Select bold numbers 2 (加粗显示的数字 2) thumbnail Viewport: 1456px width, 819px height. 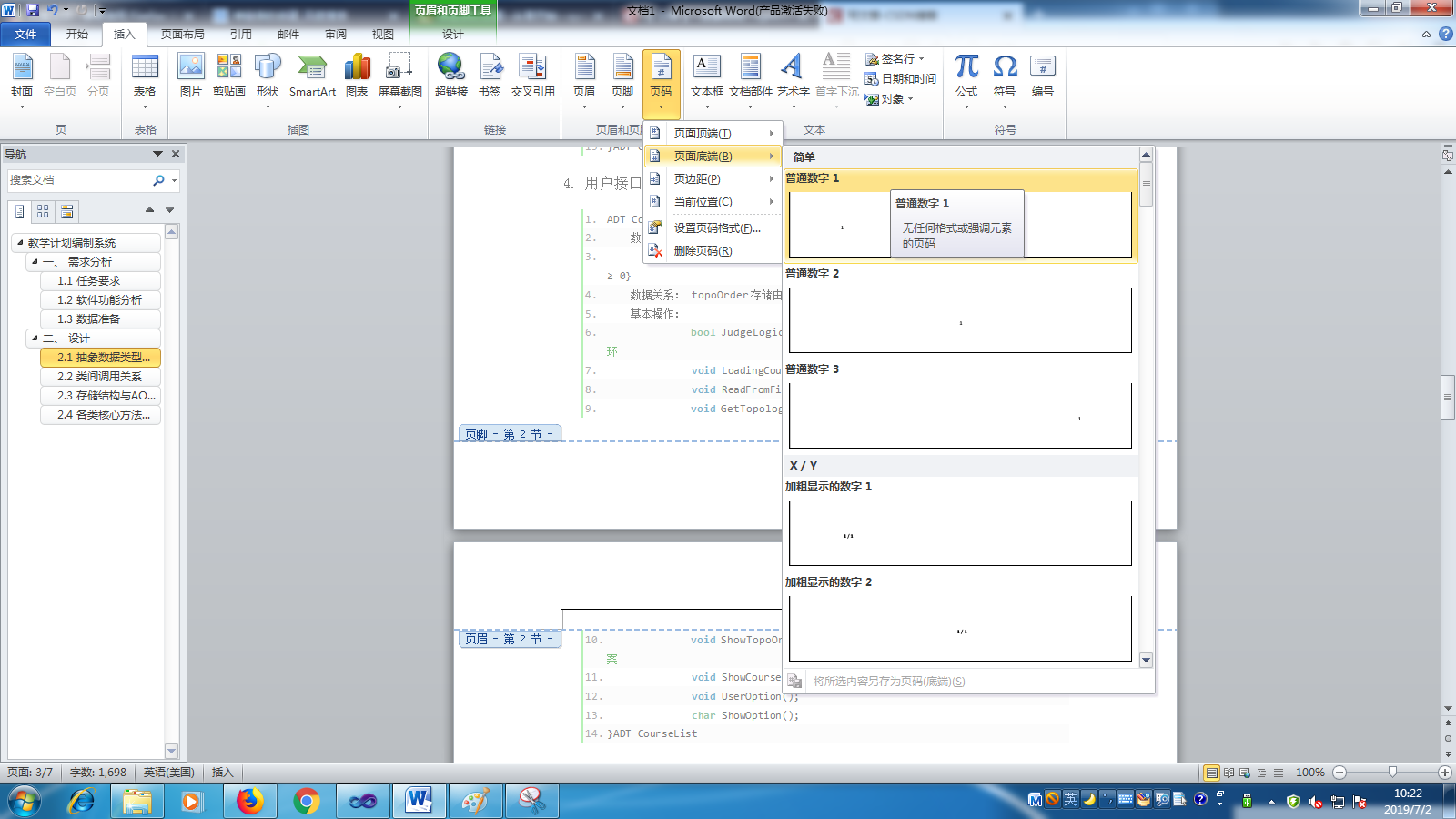pos(960,629)
